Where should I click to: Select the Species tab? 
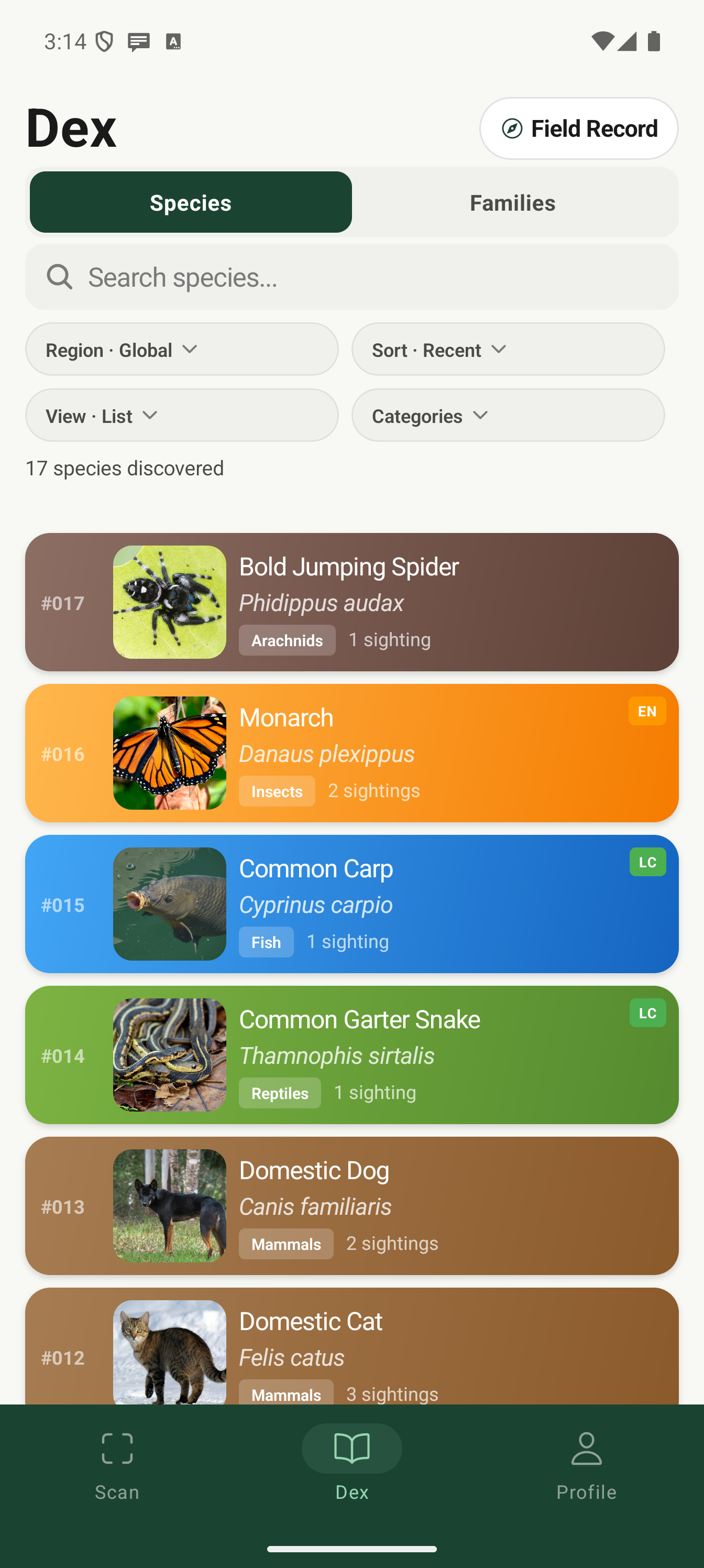tap(191, 202)
